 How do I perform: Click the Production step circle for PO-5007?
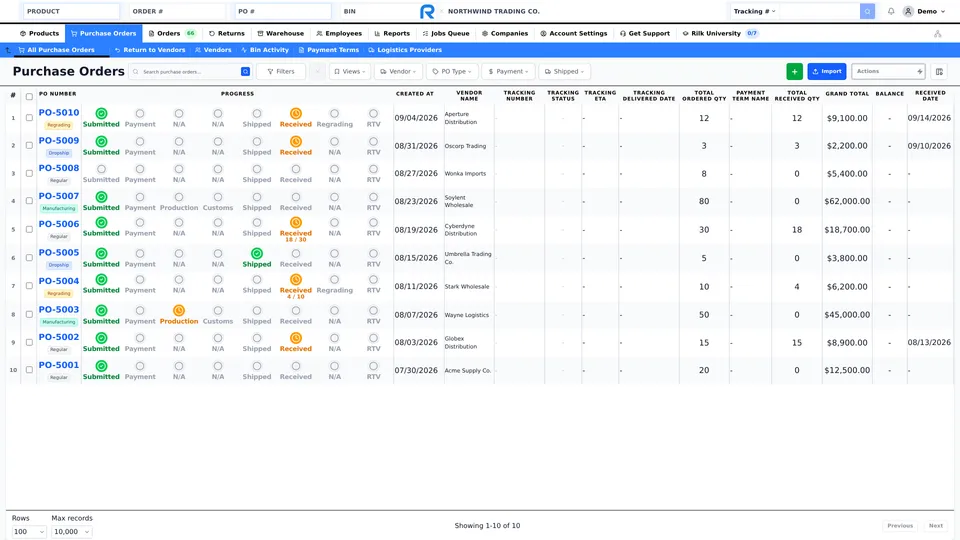coord(179,197)
